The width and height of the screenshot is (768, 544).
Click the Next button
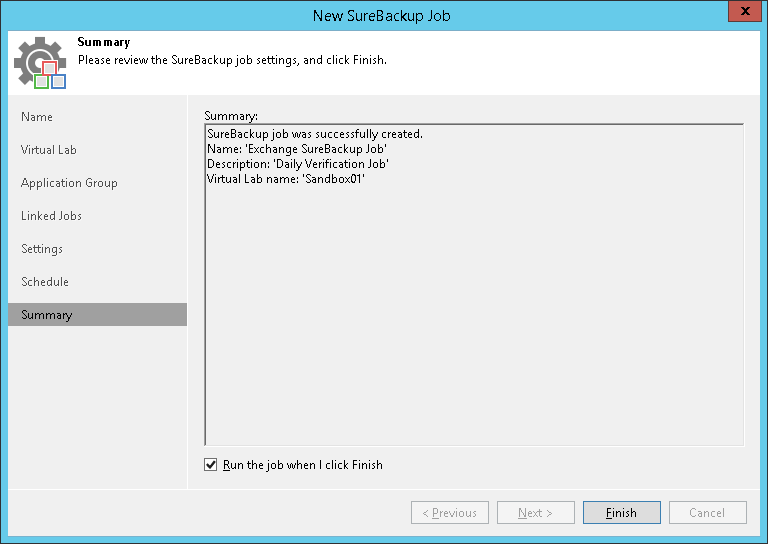535,513
